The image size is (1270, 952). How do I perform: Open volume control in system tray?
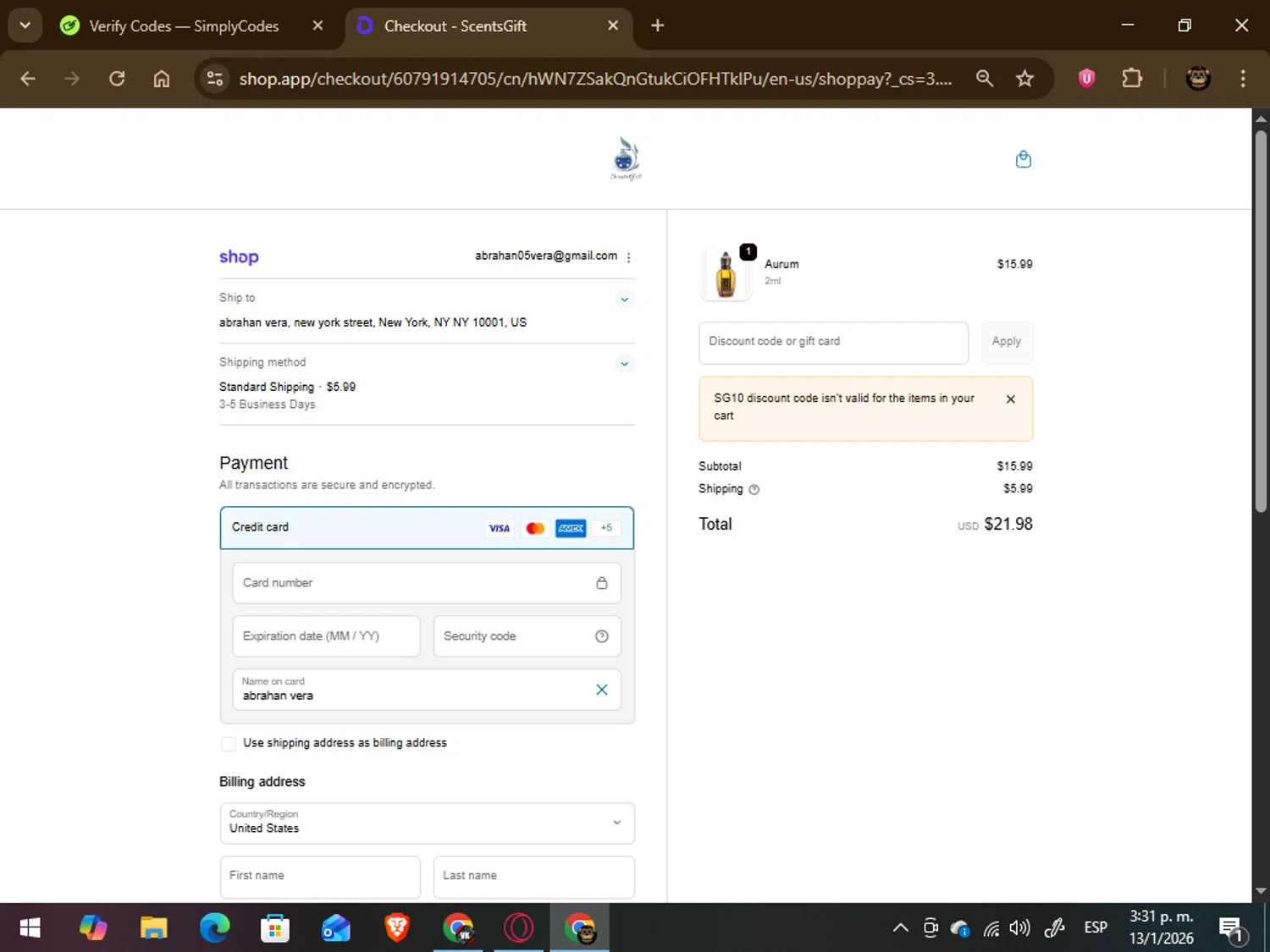[1020, 928]
